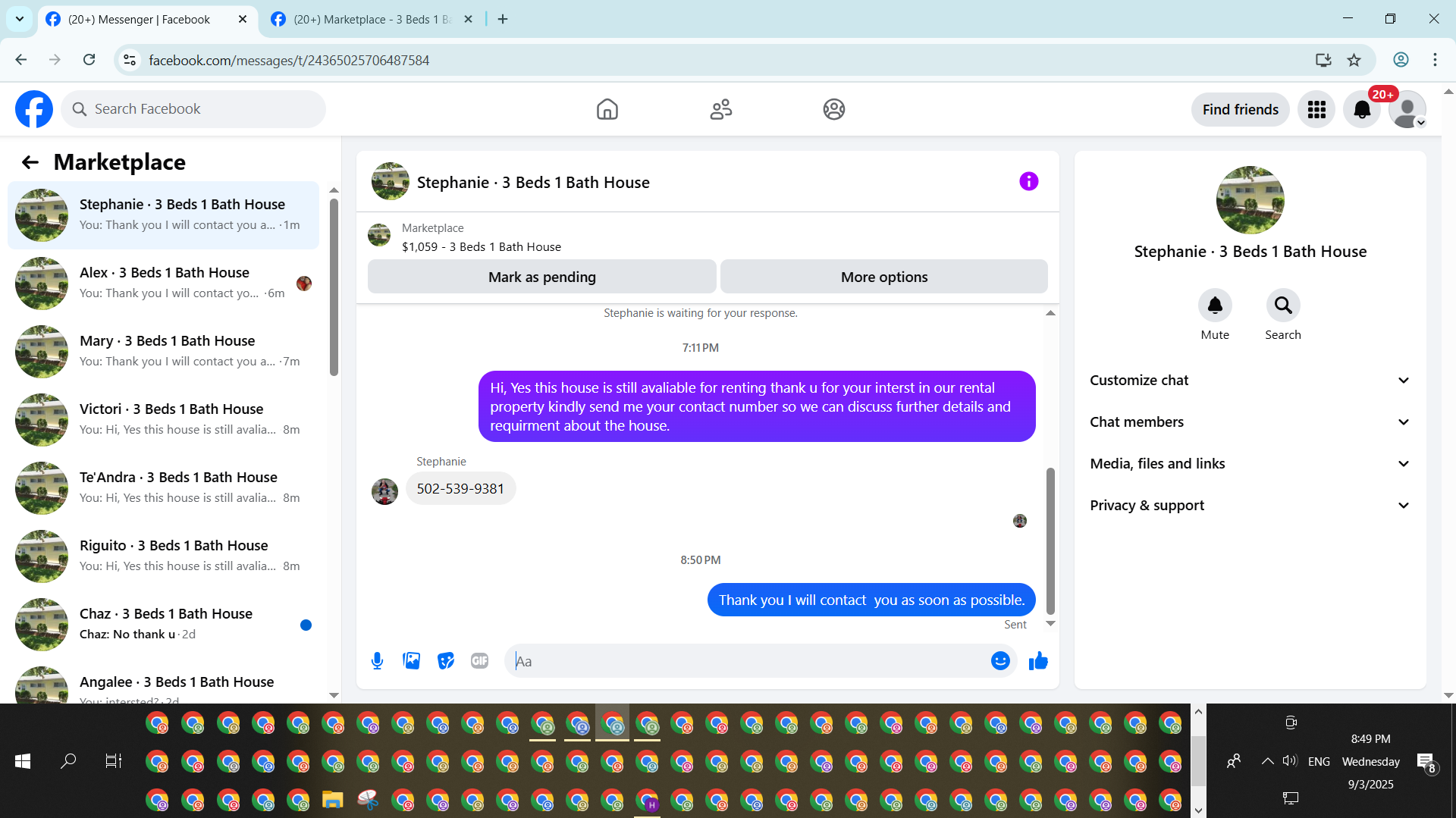
Task: Mute this conversation with the bell icon
Action: (1215, 306)
